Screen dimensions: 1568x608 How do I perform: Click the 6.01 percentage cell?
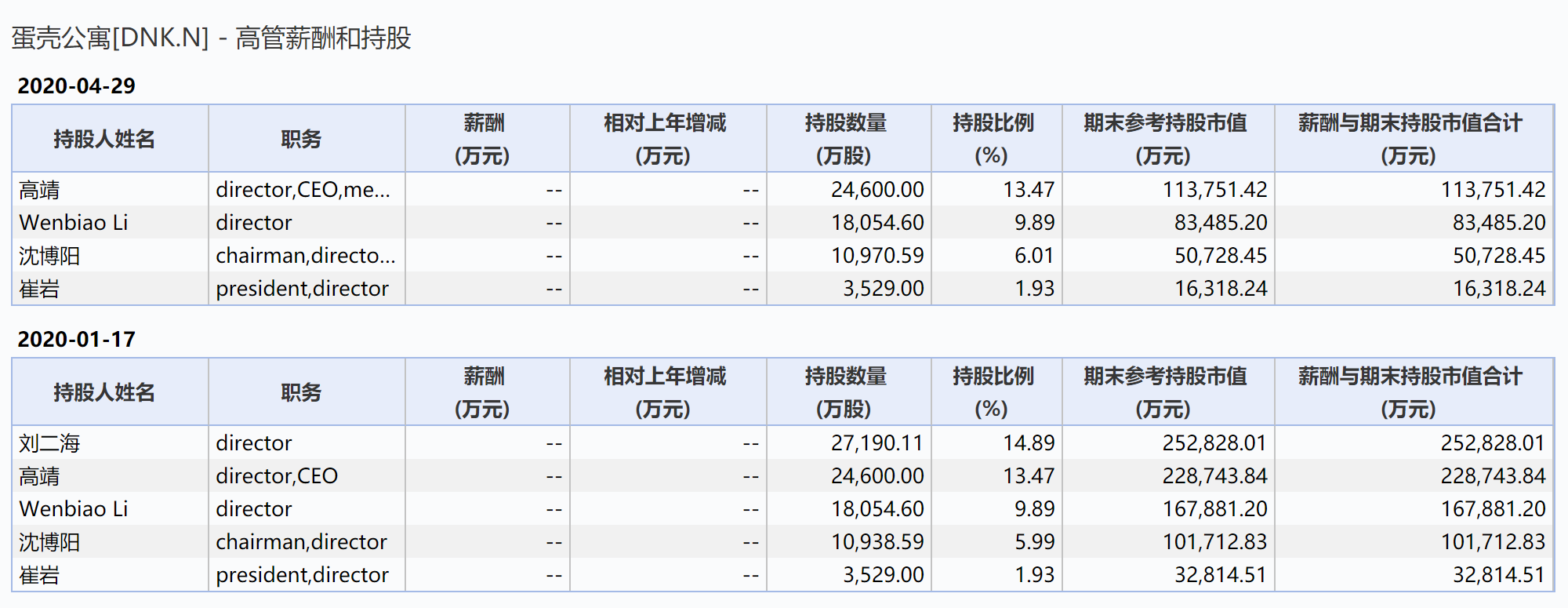pyautogui.click(x=1033, y=256)
